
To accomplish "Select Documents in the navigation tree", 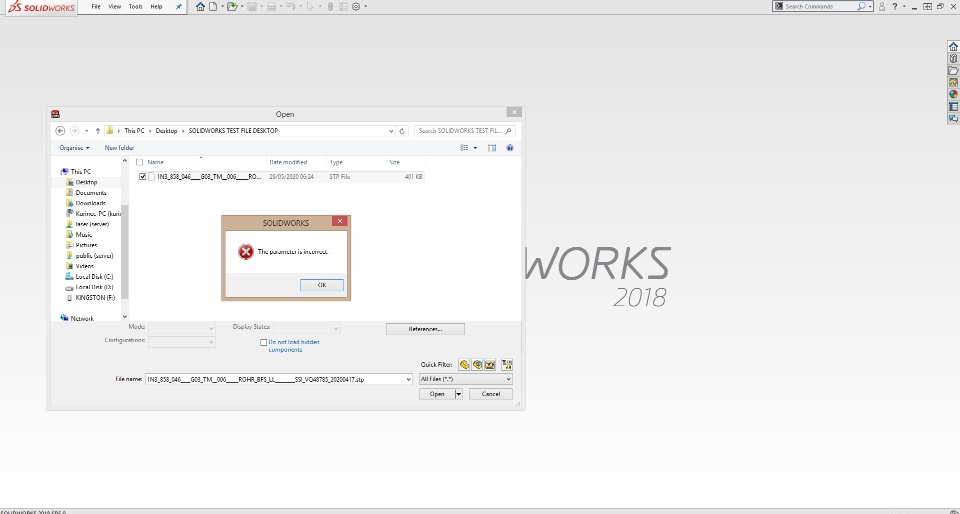I will coord(91,192).
